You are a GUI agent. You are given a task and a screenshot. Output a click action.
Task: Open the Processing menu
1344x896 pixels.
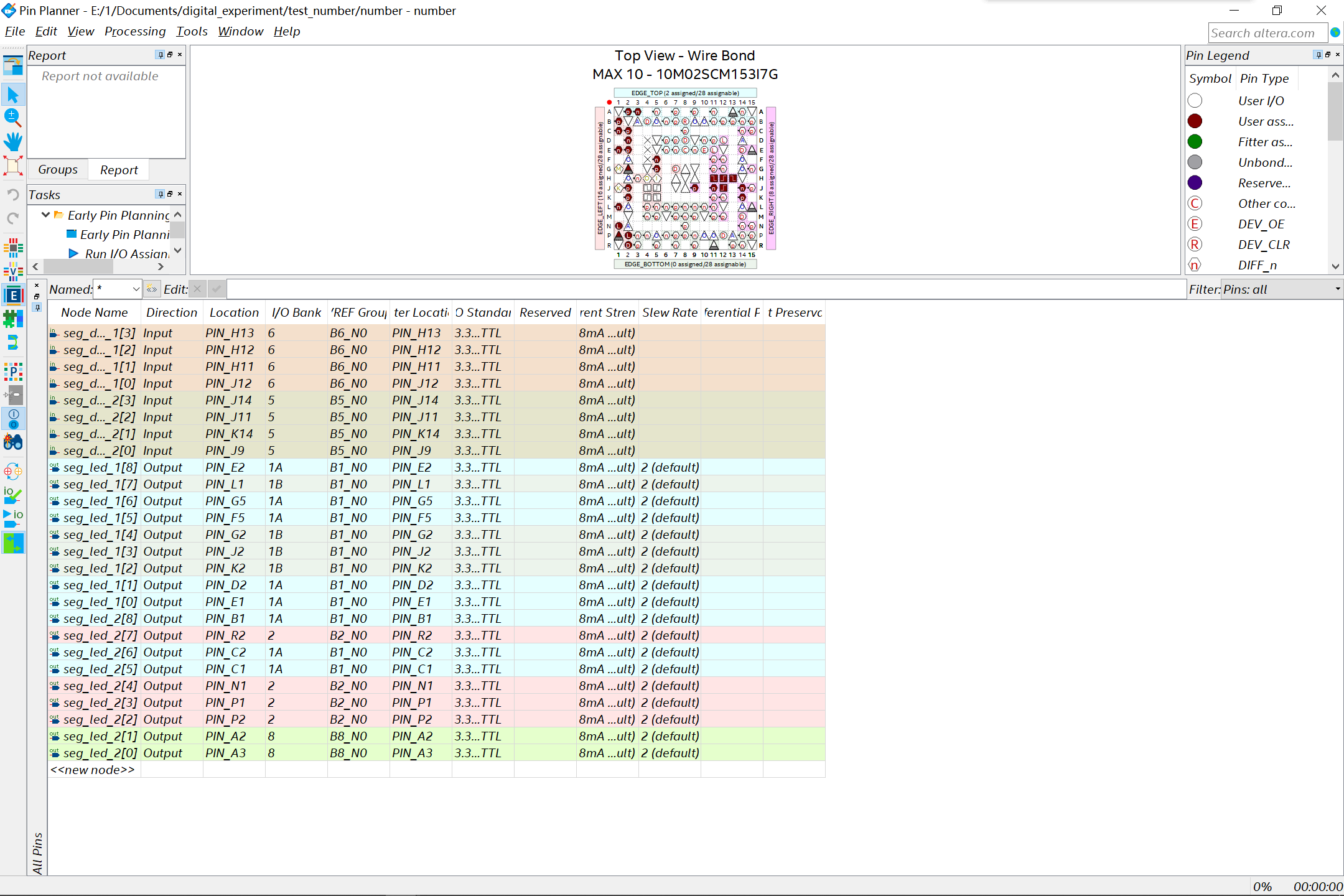click(x=135, y=31)
